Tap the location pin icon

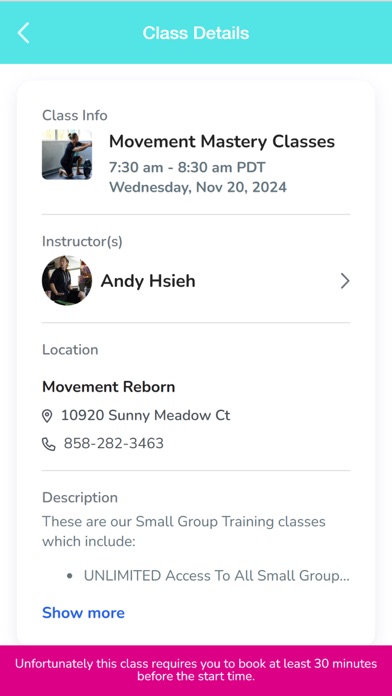(47, 416)
